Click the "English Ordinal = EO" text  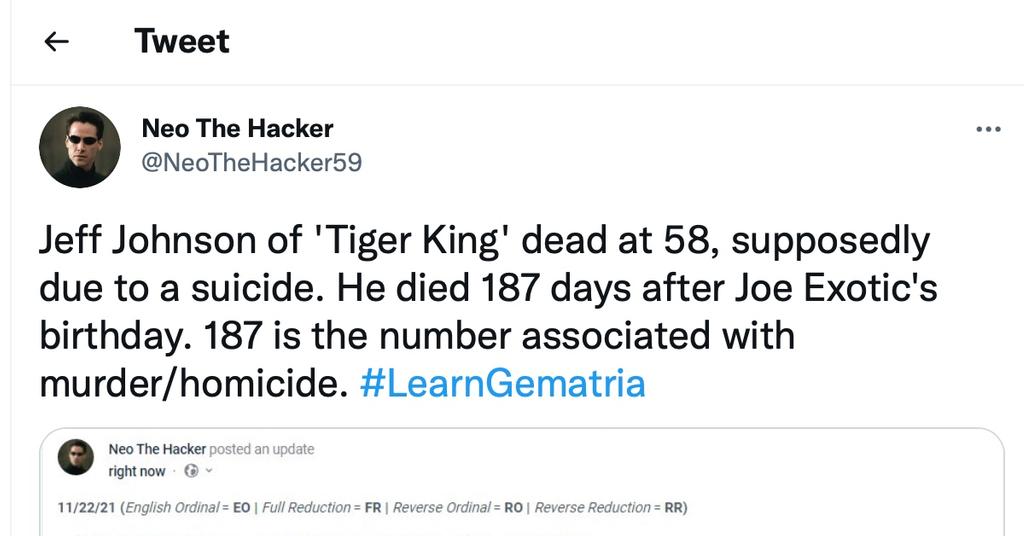click(x=186, y=507)
